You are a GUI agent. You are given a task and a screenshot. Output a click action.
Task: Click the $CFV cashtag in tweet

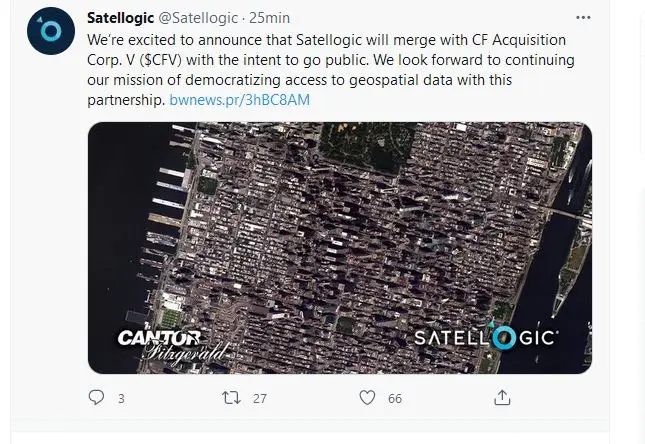coord(161,60)
